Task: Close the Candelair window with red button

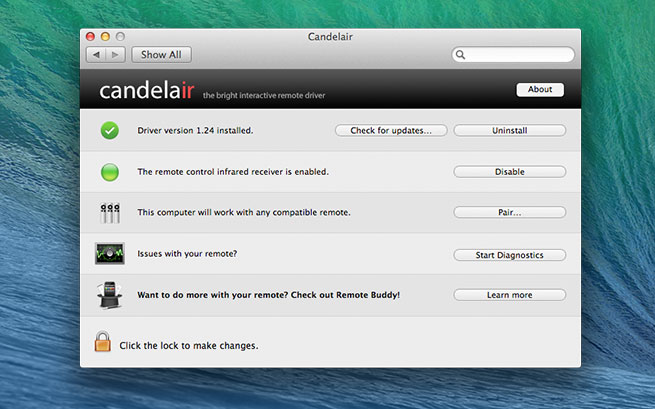Action: (90, 36)
